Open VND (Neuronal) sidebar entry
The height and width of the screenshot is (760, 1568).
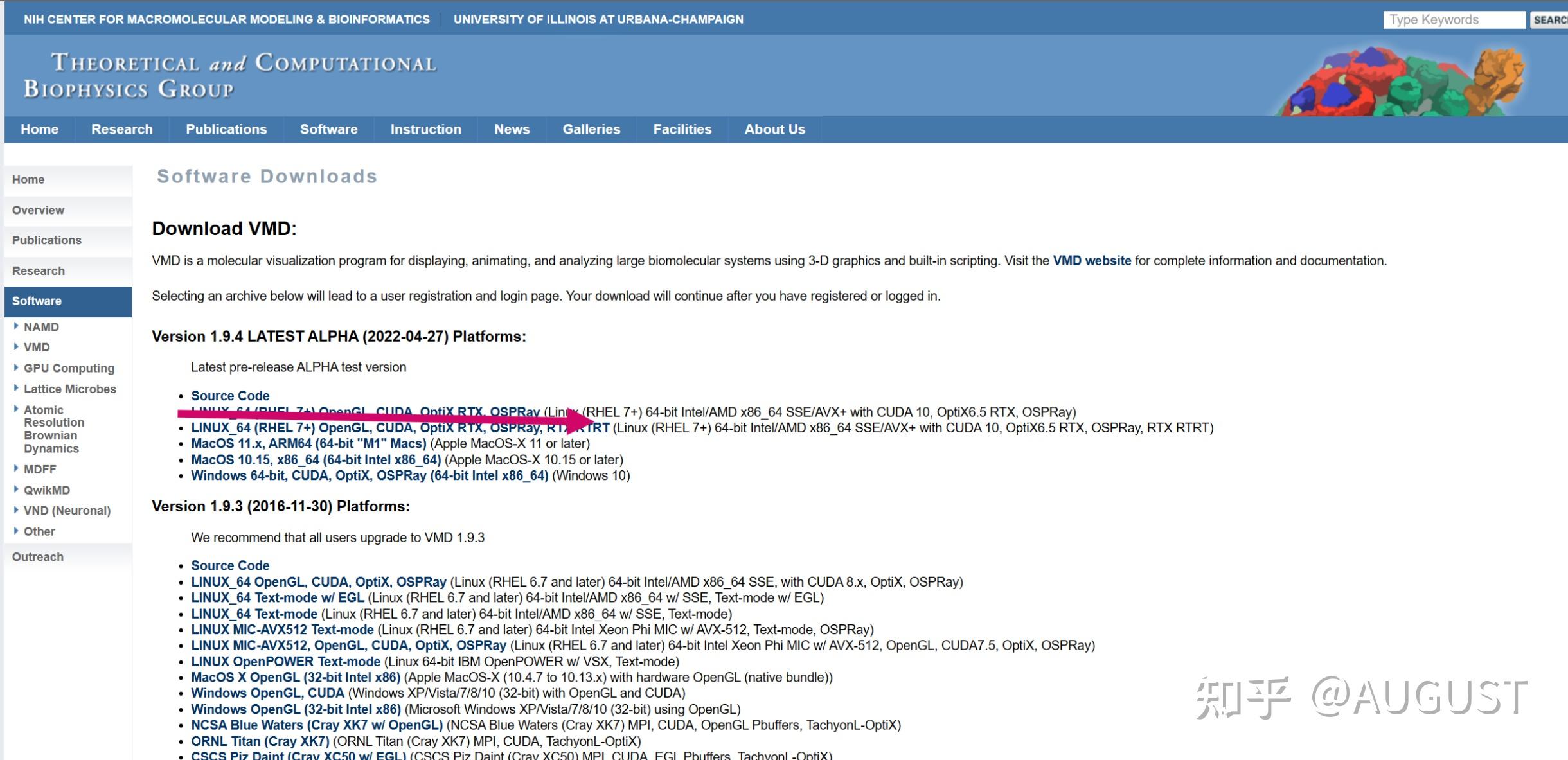(x=67, y=511)
